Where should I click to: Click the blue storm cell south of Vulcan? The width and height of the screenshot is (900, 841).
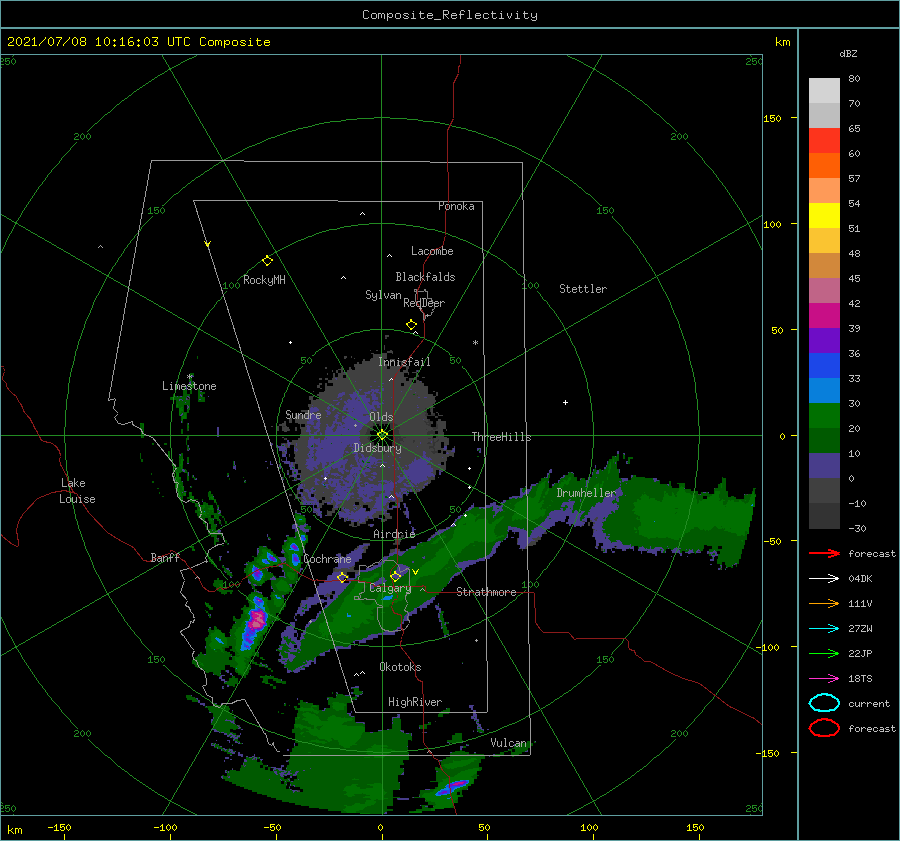tap(453, 787)
